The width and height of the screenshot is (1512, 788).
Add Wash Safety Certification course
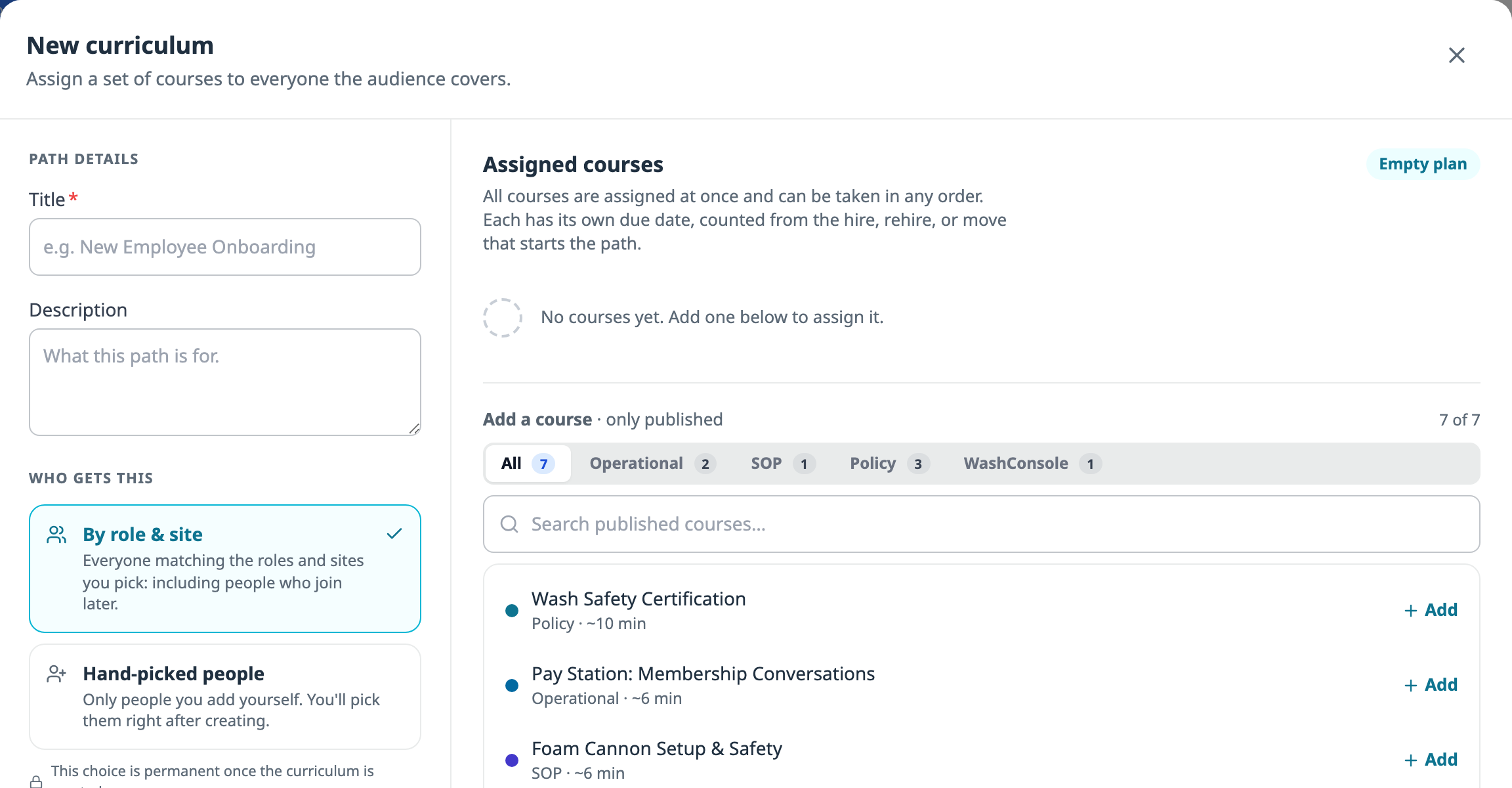pos(1431,610)
